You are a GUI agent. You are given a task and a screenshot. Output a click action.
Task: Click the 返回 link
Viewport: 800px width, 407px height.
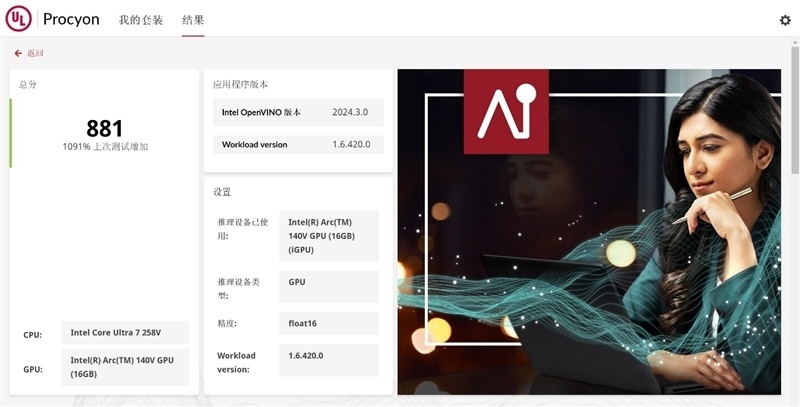coord(35,53)
